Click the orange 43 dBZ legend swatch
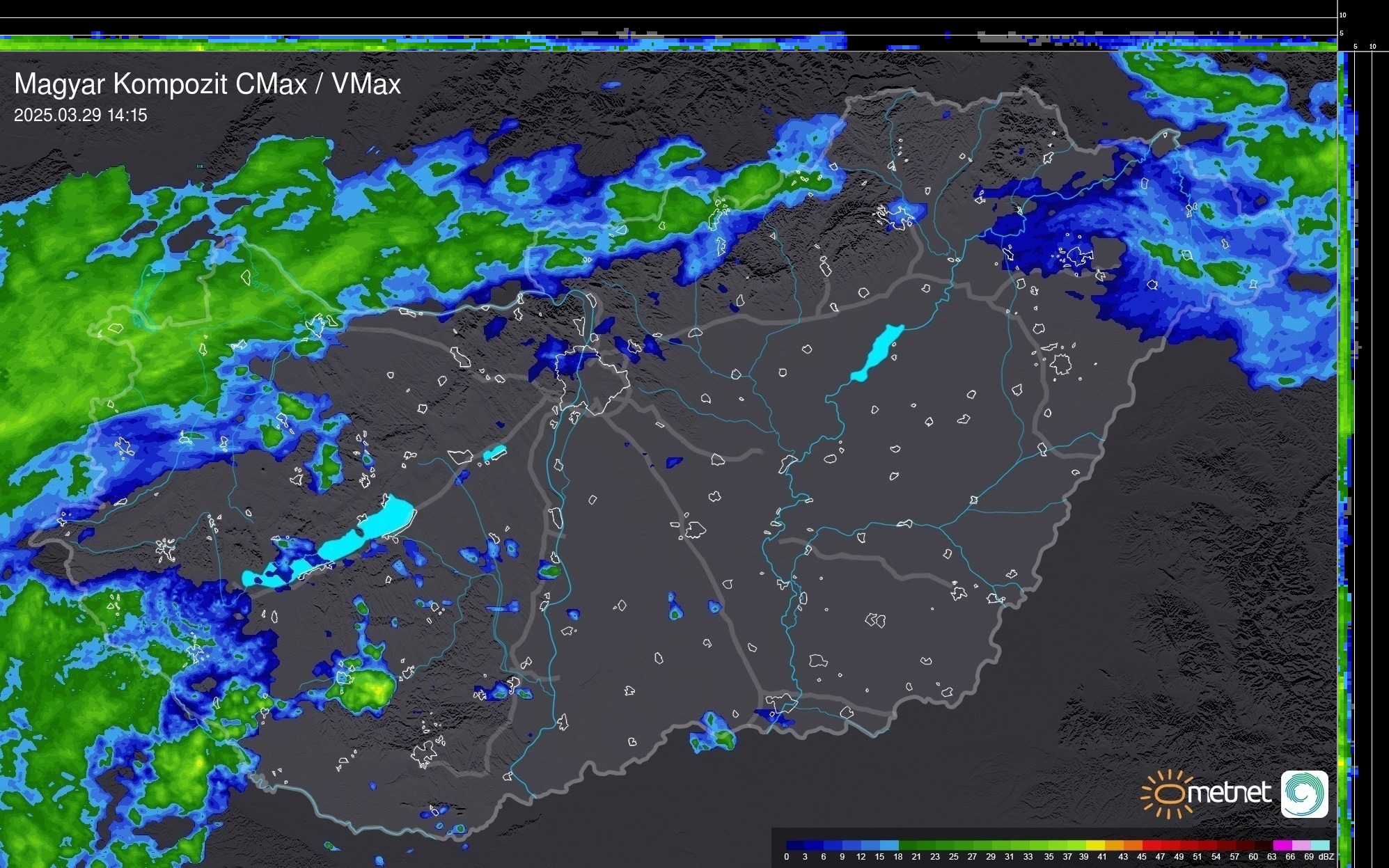Viewport: 1389px width, 868px height. pos(1132,845)
